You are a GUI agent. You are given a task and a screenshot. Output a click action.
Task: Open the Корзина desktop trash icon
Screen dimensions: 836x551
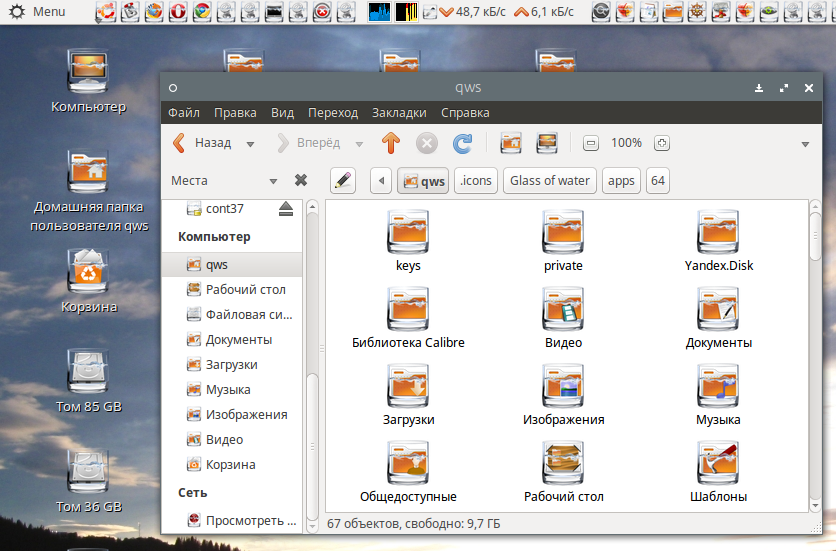click(x=89, y=281)
